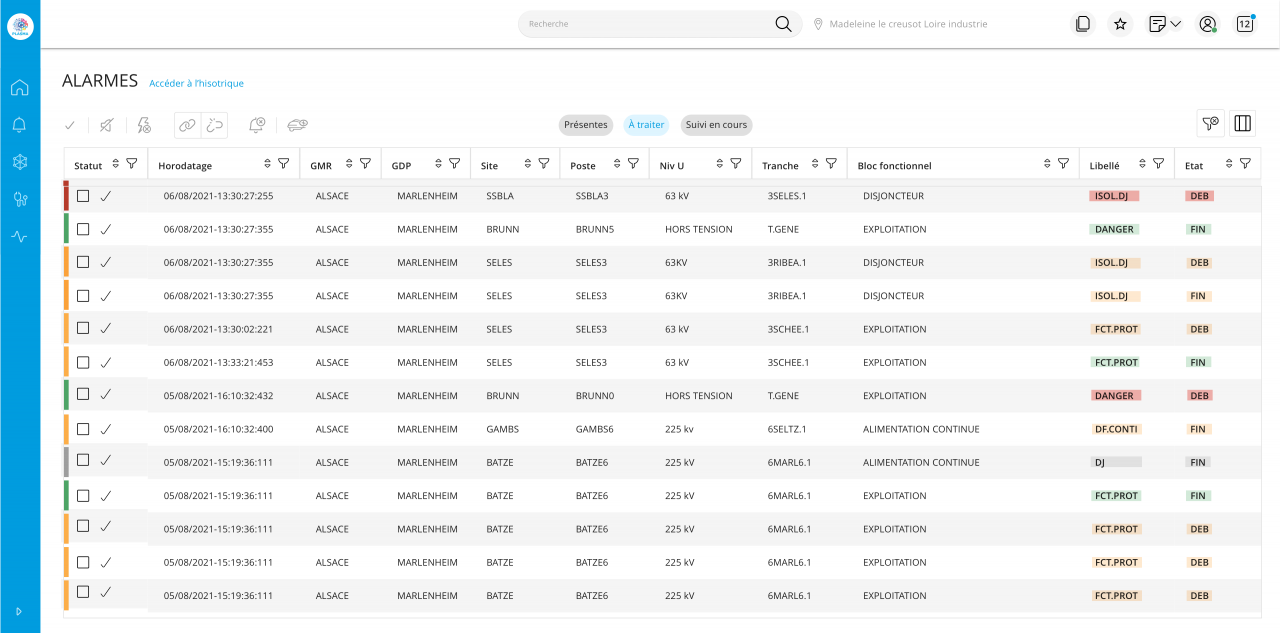
Task: Check the box for the SSBLA3 alarm row
Action: 83,196
